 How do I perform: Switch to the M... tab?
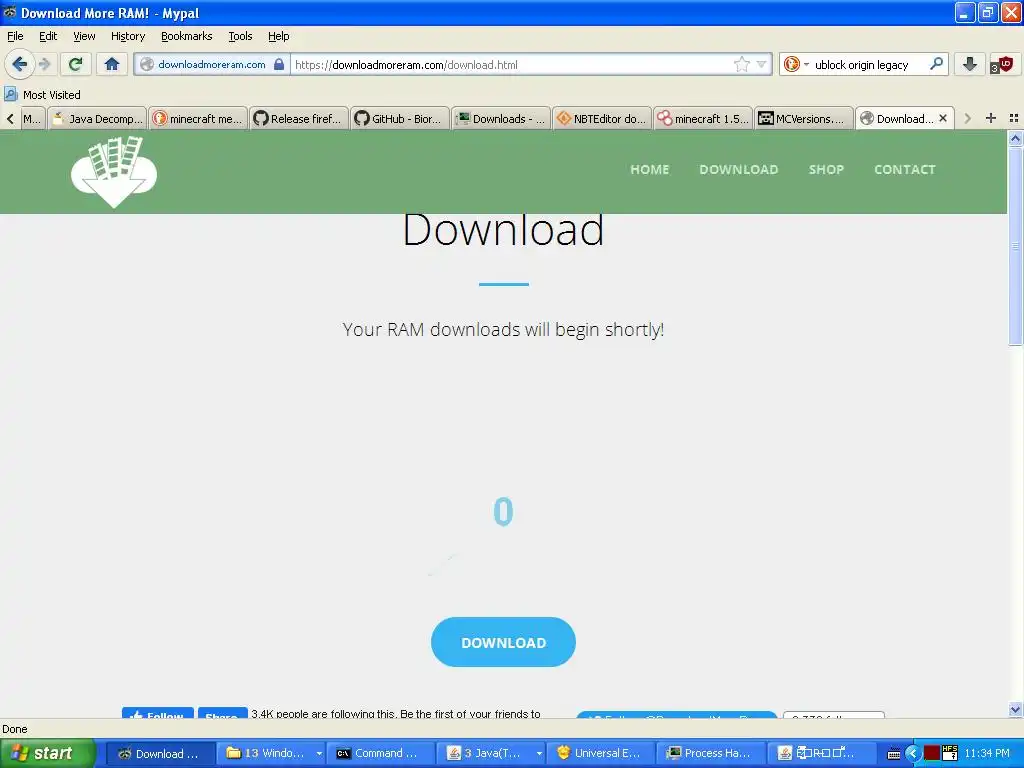pyautogui.click(x=31, y=118)
